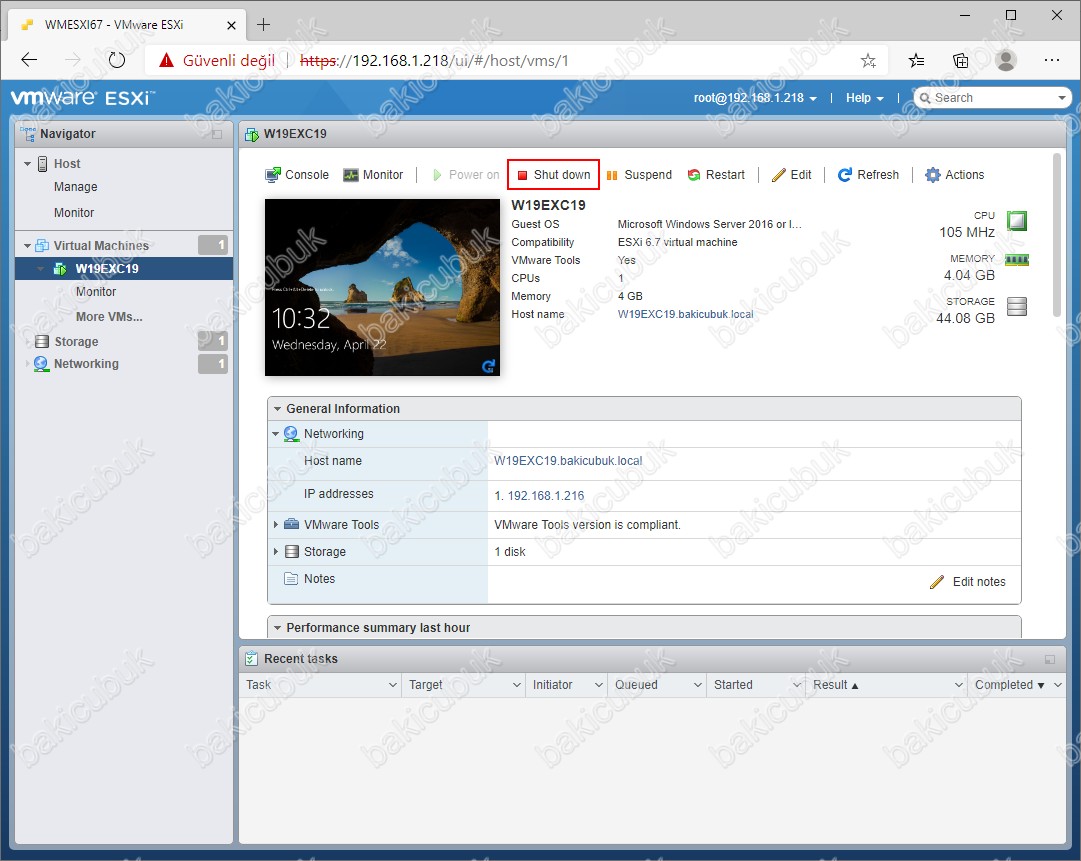This screenshot has width=1081, height=861.
Task: Click the Storage usage icon
Action: tap(1017, 306)
